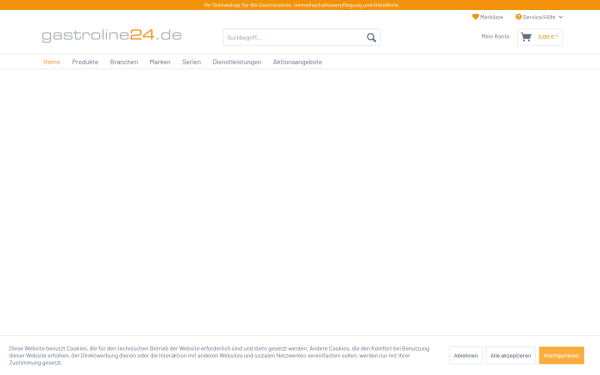Open the Branchen menu

click(x=124, y=62)
